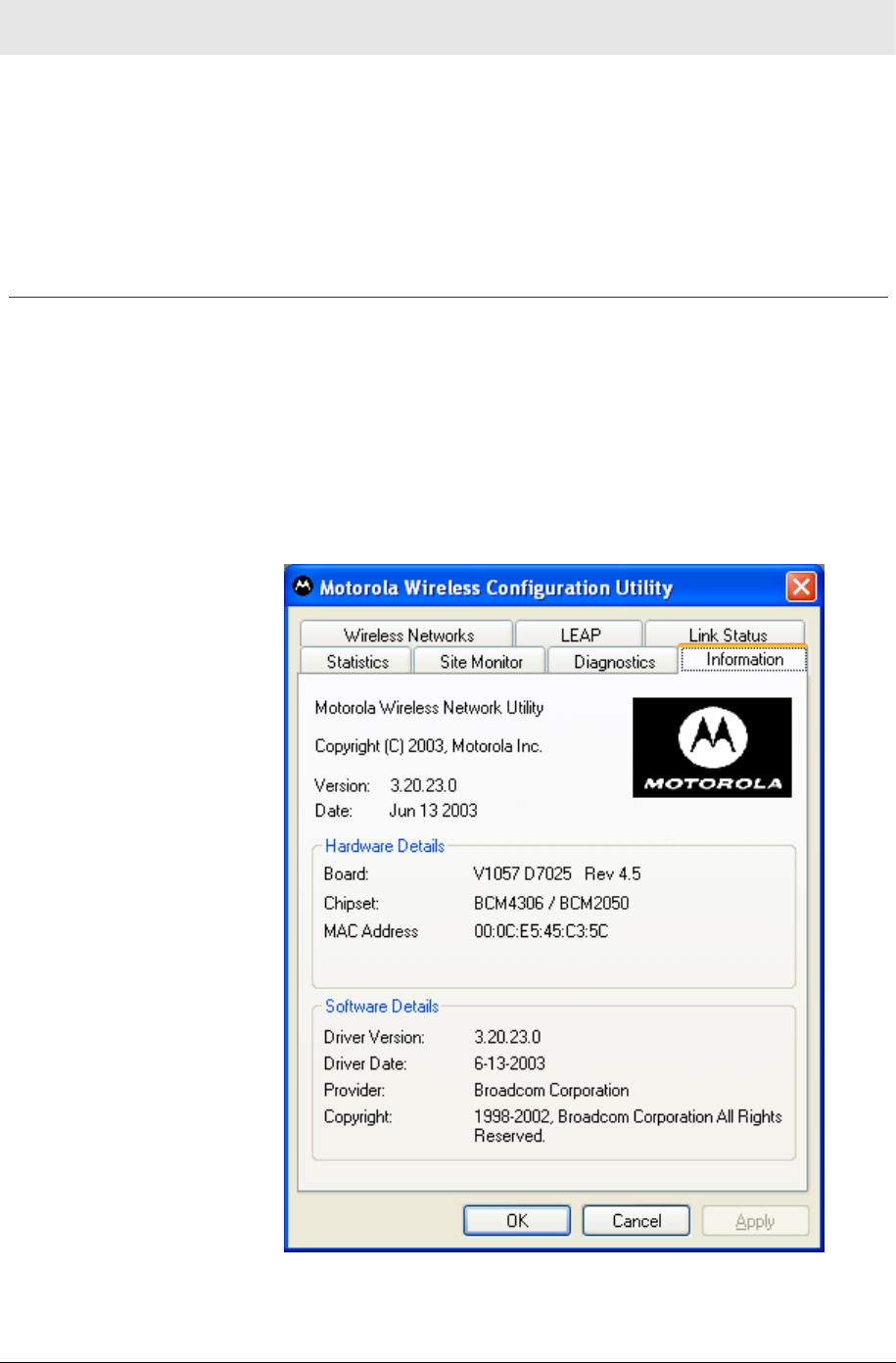Click the 1998-2002 Broadcom copyright text
896x1363 pixels.
tap(628, 1126)
